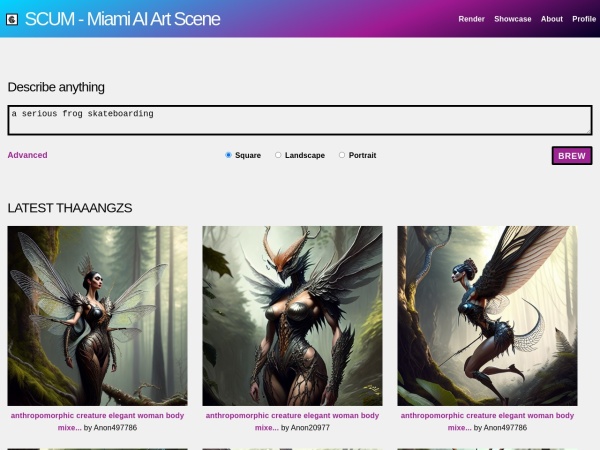Open the Showcase page

512,19
